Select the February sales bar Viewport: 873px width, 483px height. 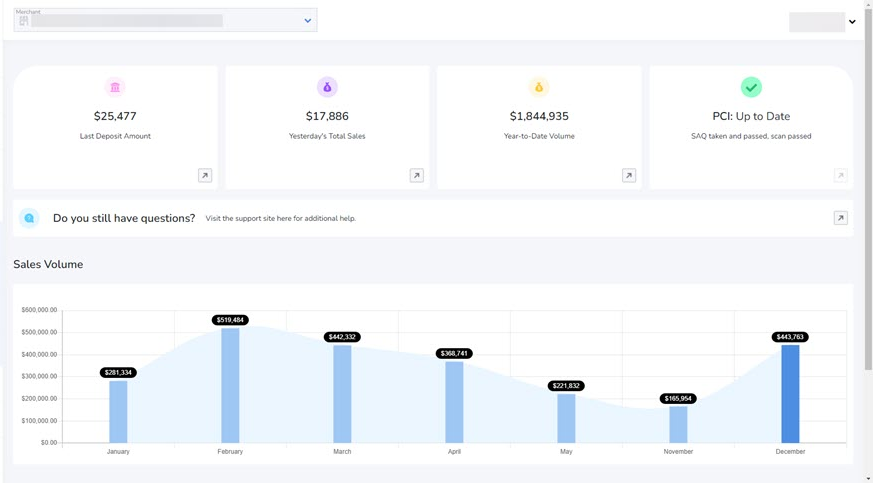(x=230, y=385)
